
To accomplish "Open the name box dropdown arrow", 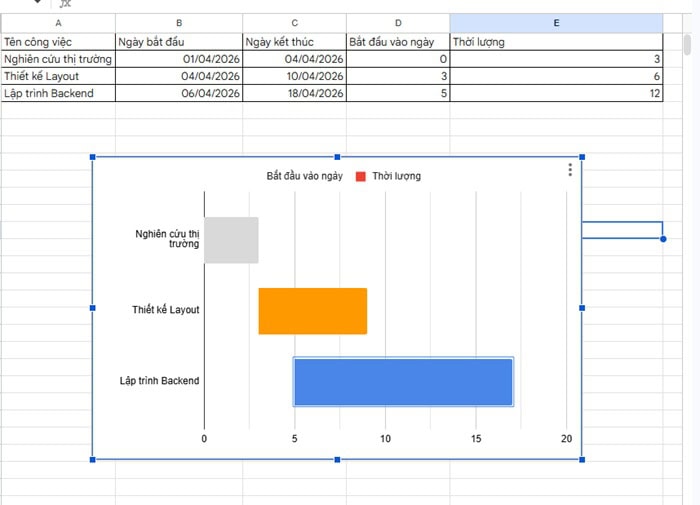I will [x=38, y=3].
